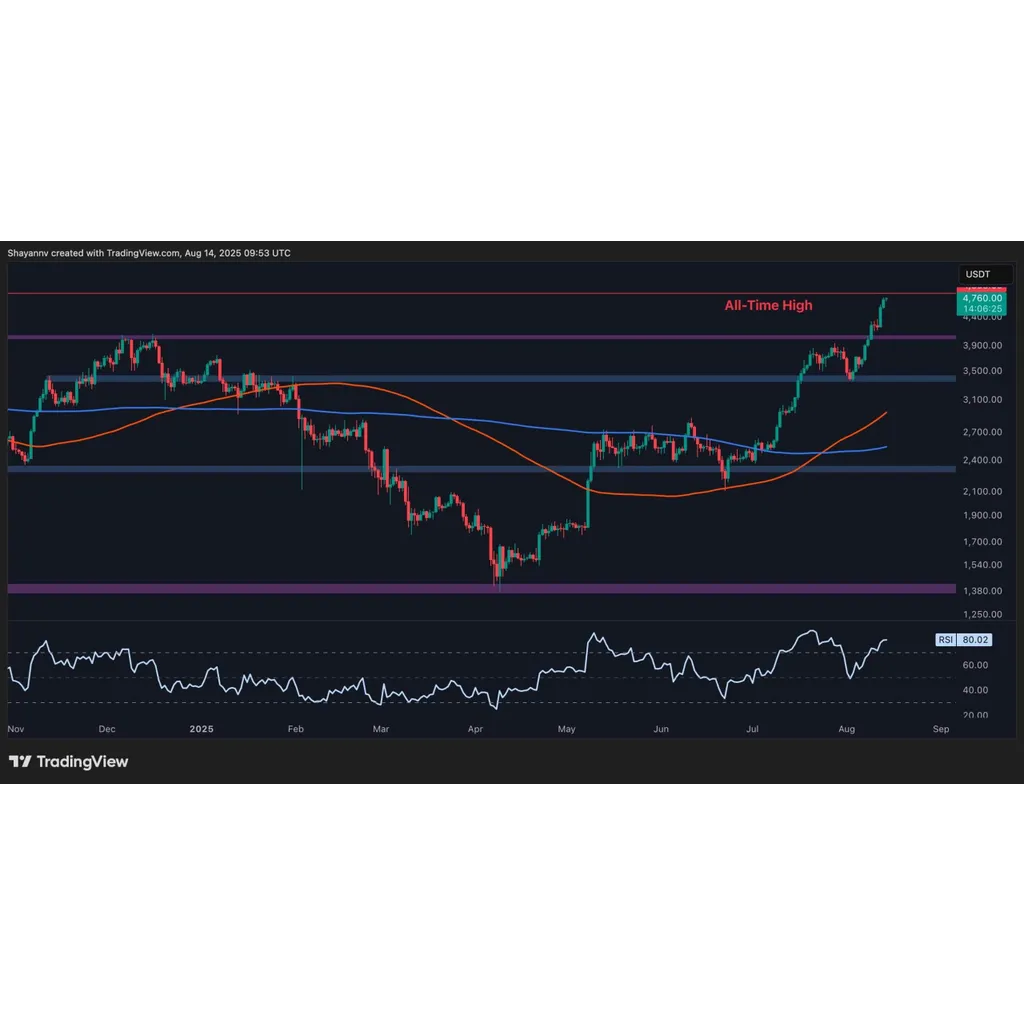Click the 1,540.00 price axis label
Screen dimensions: 1024x1024
coord(982,565)
